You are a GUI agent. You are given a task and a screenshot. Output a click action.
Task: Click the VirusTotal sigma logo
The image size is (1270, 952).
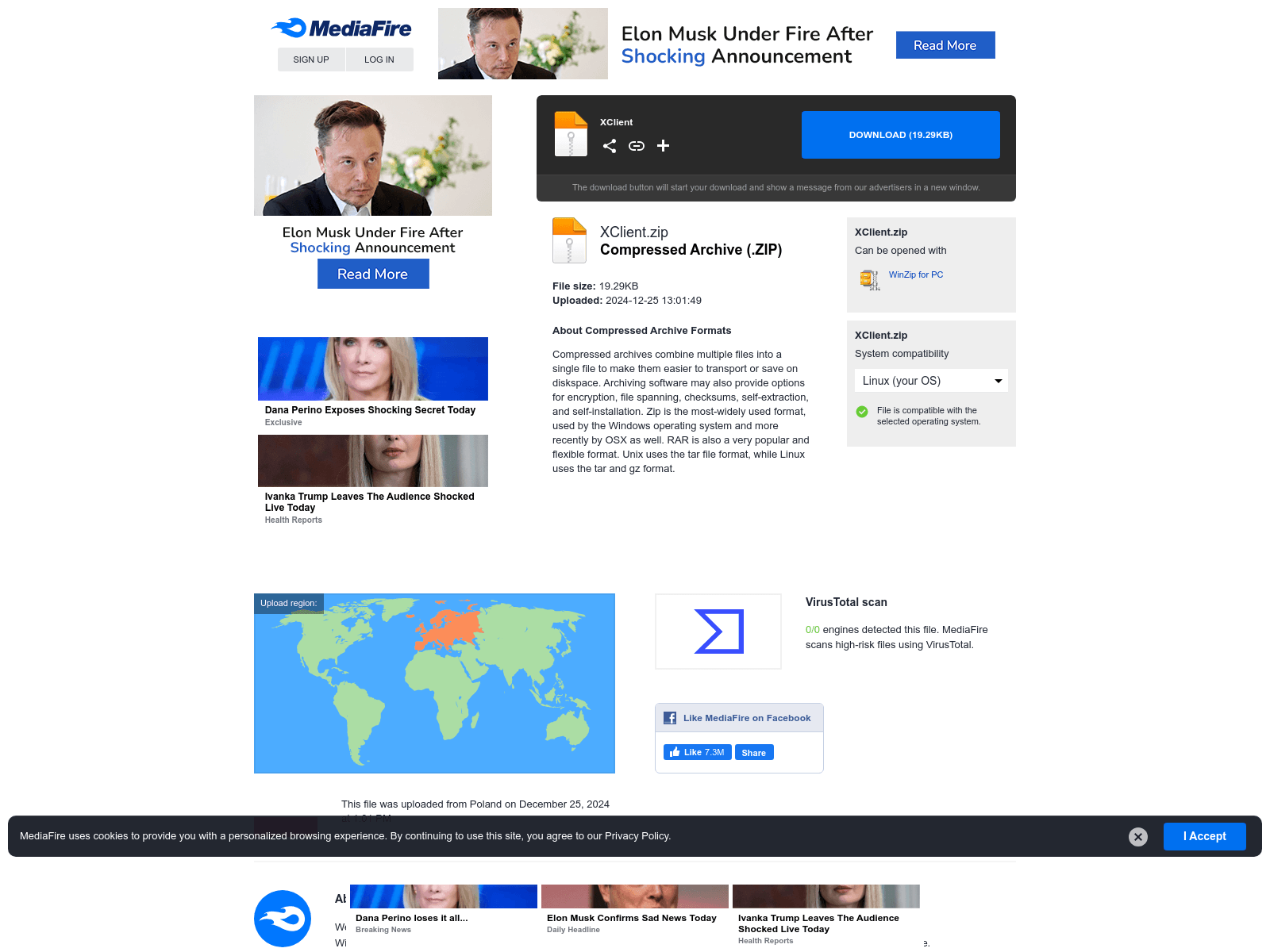point(718,631)
